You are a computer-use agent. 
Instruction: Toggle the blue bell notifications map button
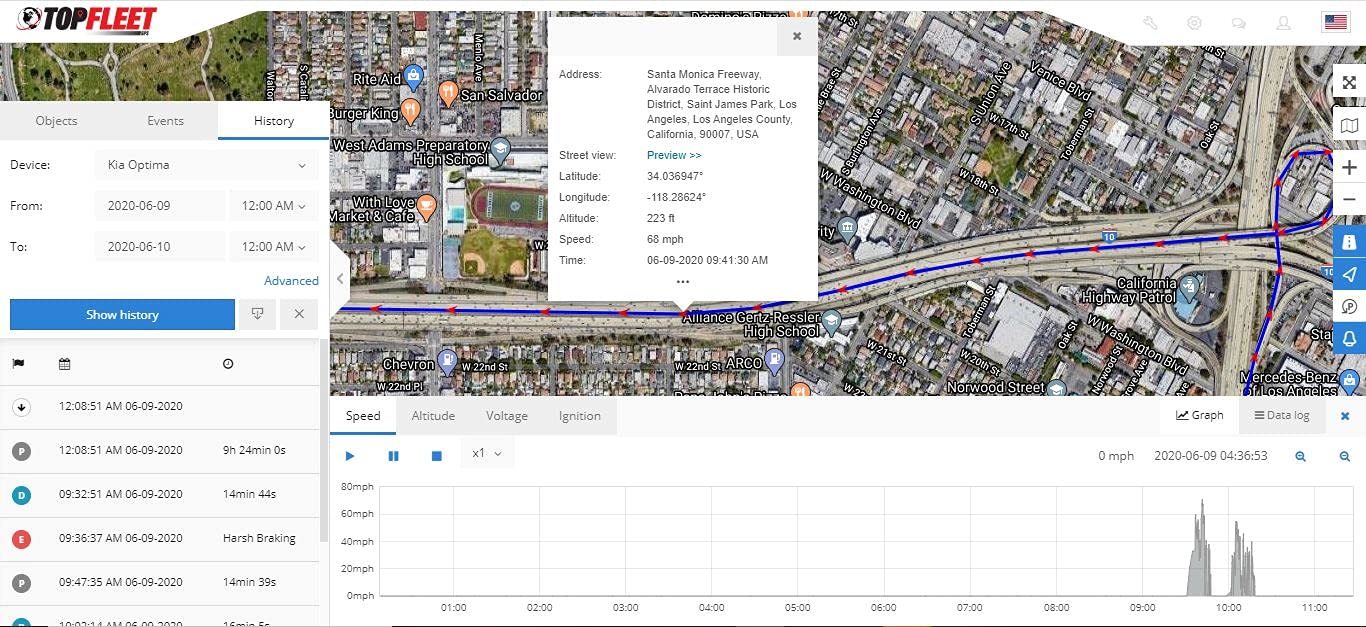[x=1349, y=338]
